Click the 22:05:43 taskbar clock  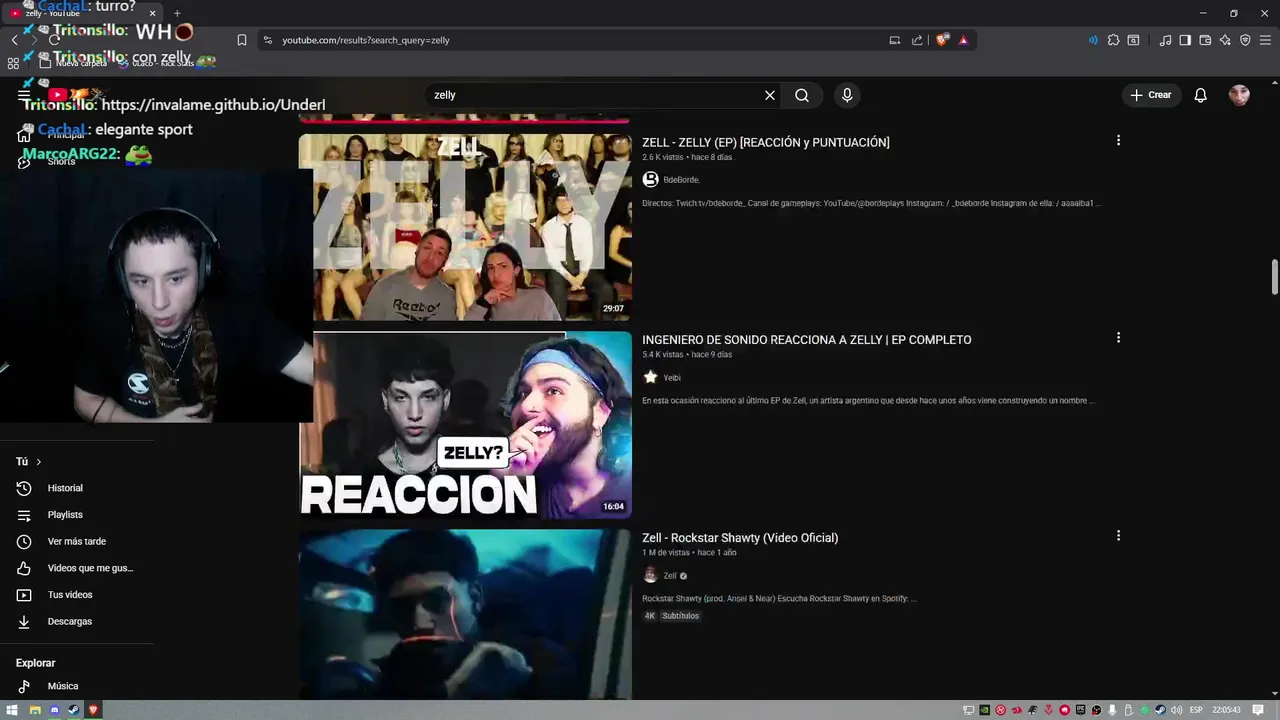1226,710
